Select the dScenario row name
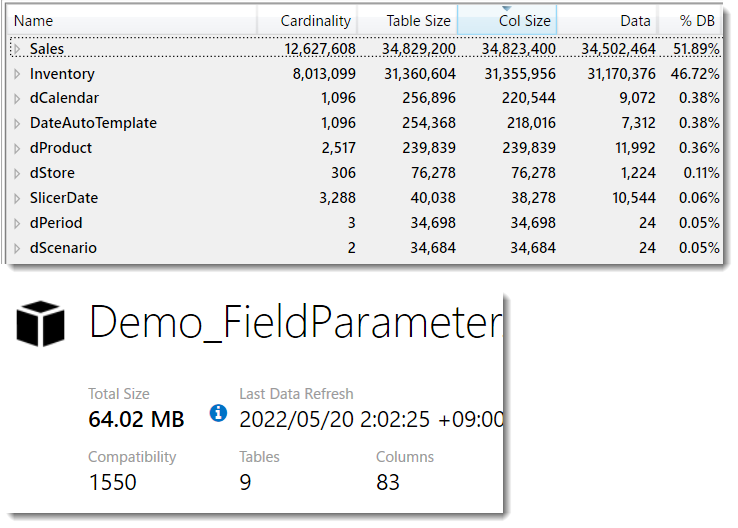 click(x=63, y=248)
